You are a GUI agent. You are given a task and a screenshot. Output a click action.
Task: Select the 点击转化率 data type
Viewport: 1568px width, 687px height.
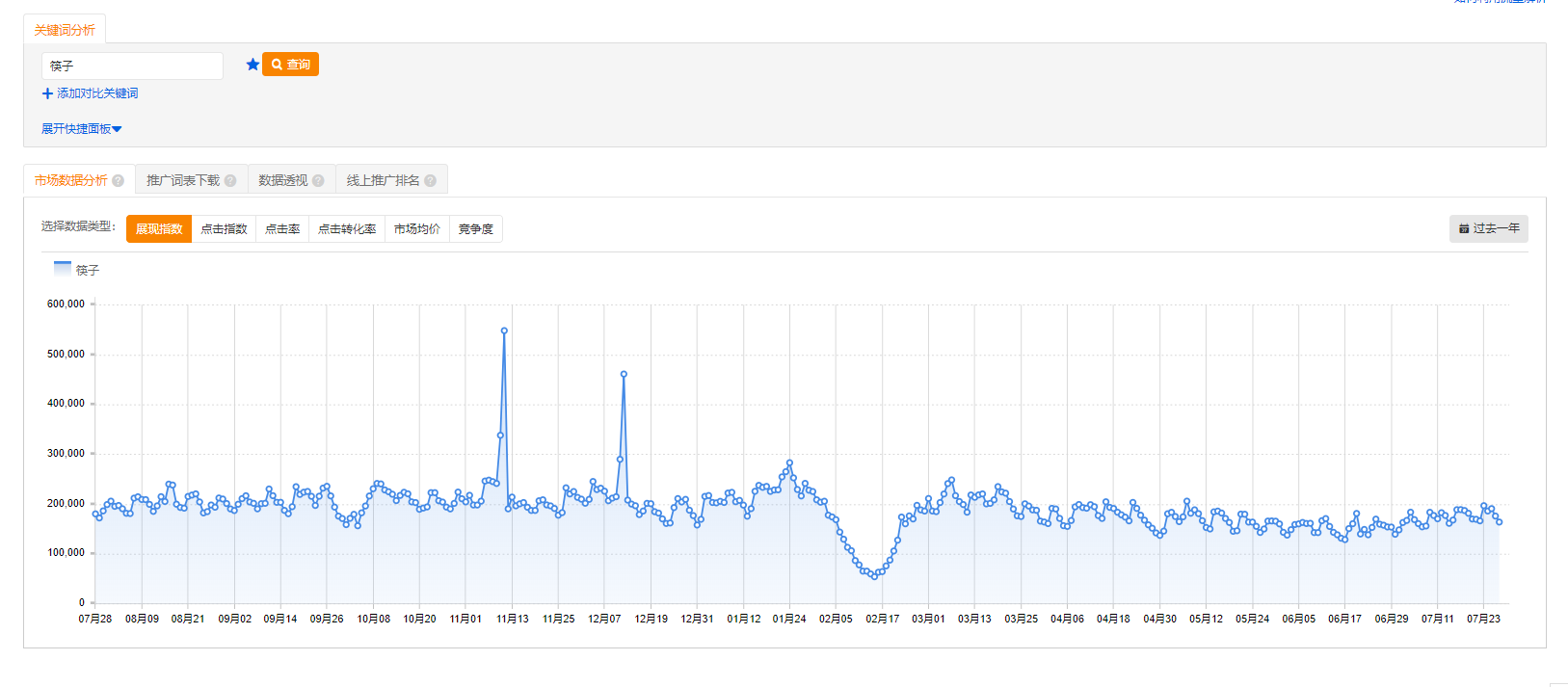[x=347, y=229]
